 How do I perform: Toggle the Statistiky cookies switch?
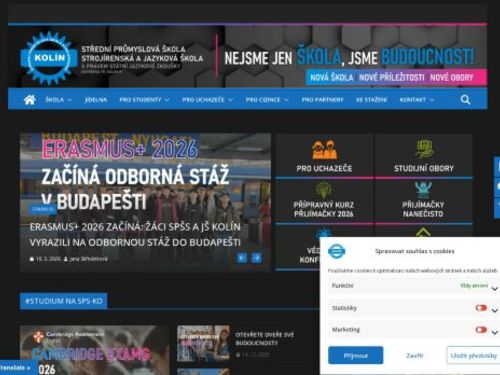(x=481, y=308)
